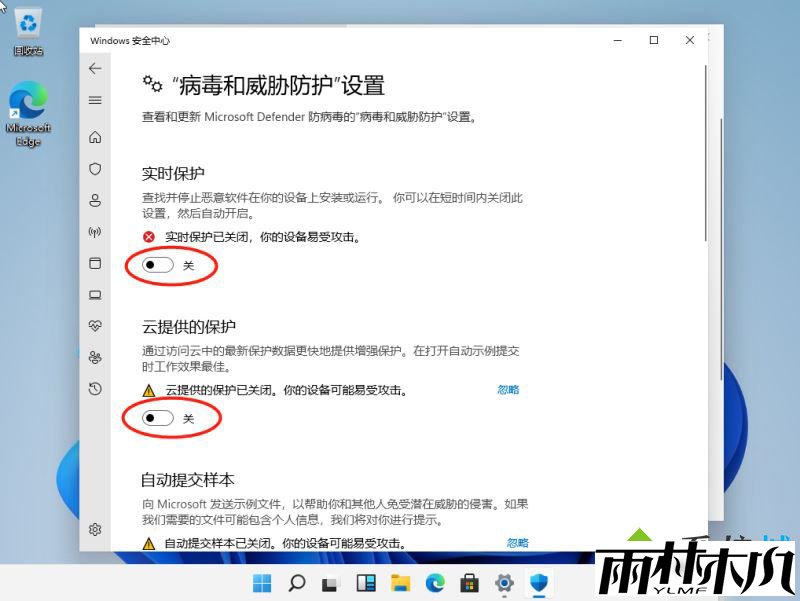Expand the hamburger navigation menu

(x=95, y=100)
